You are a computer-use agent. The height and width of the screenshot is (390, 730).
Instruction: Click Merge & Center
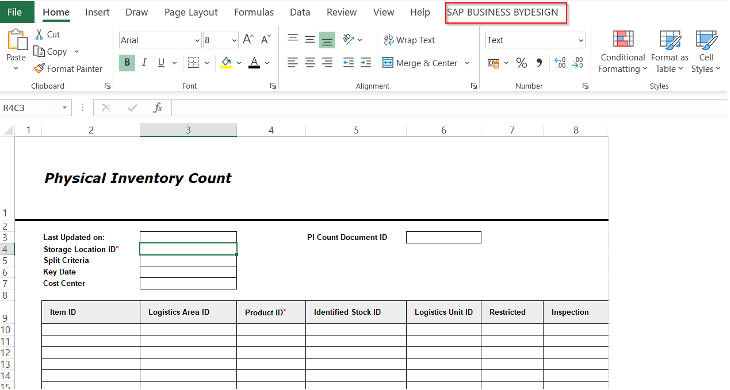click(419, 63)
